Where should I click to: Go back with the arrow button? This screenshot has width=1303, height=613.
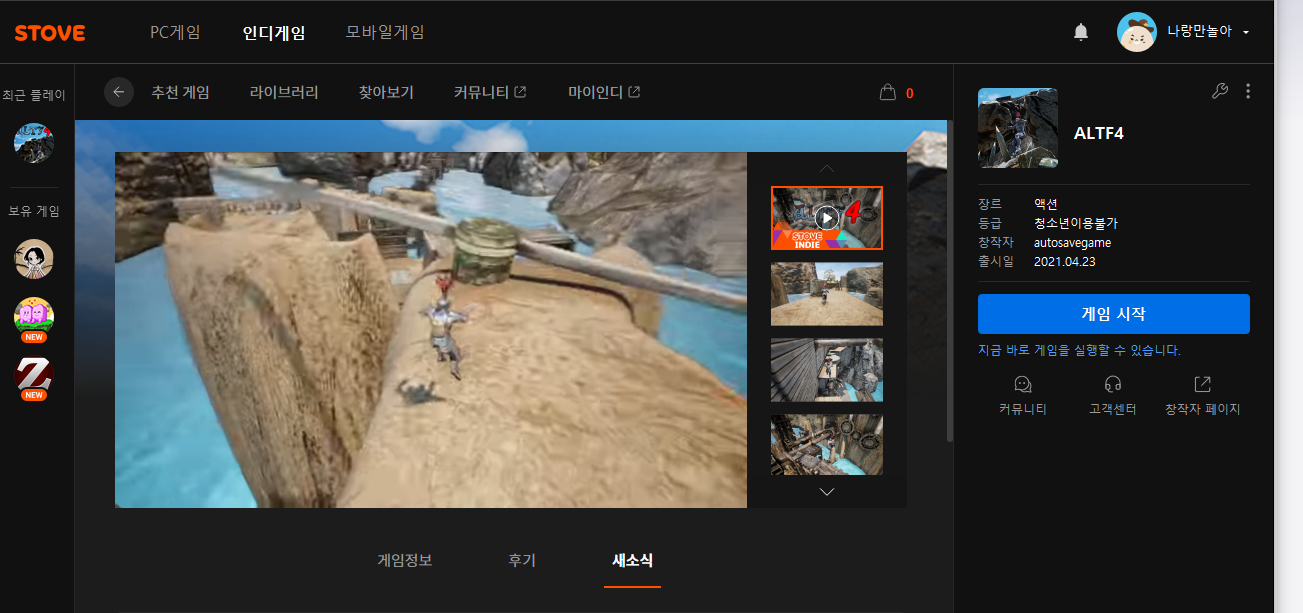point(119,92)
